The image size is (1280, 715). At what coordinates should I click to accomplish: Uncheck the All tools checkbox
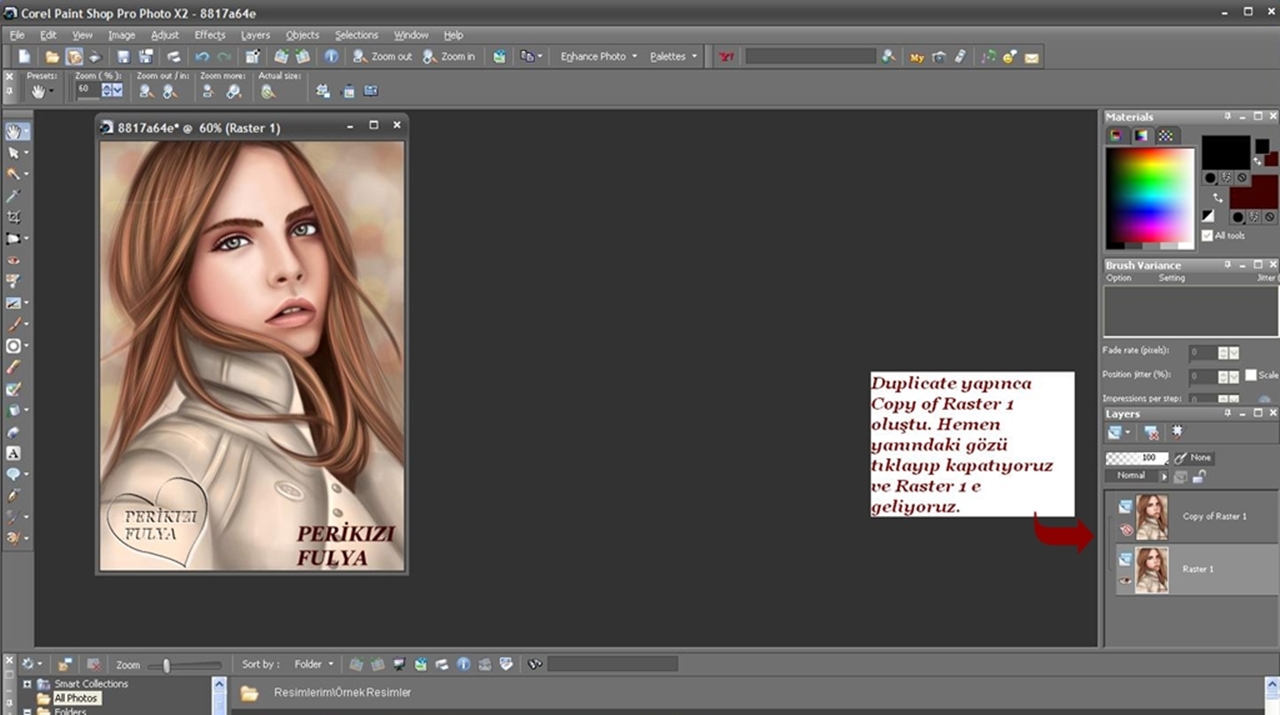(x=1207, y=236)
